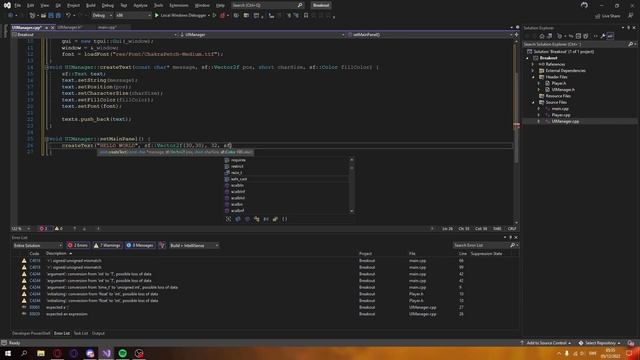The height and width of the screenshot is (360, 640).
Task: Open the Debug menu
Action: [107, 5]
